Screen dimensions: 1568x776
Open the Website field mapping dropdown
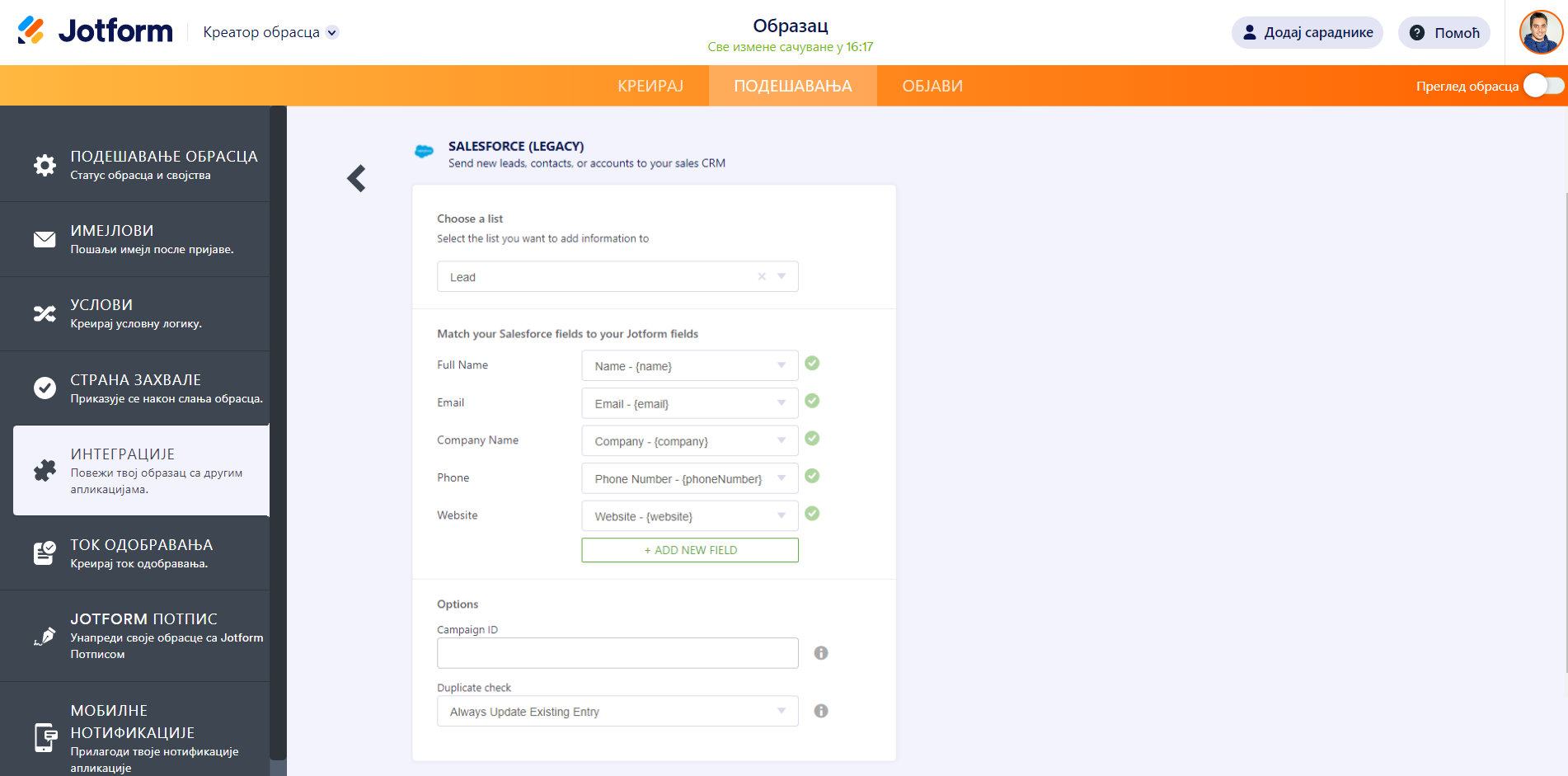pos(690,516)
